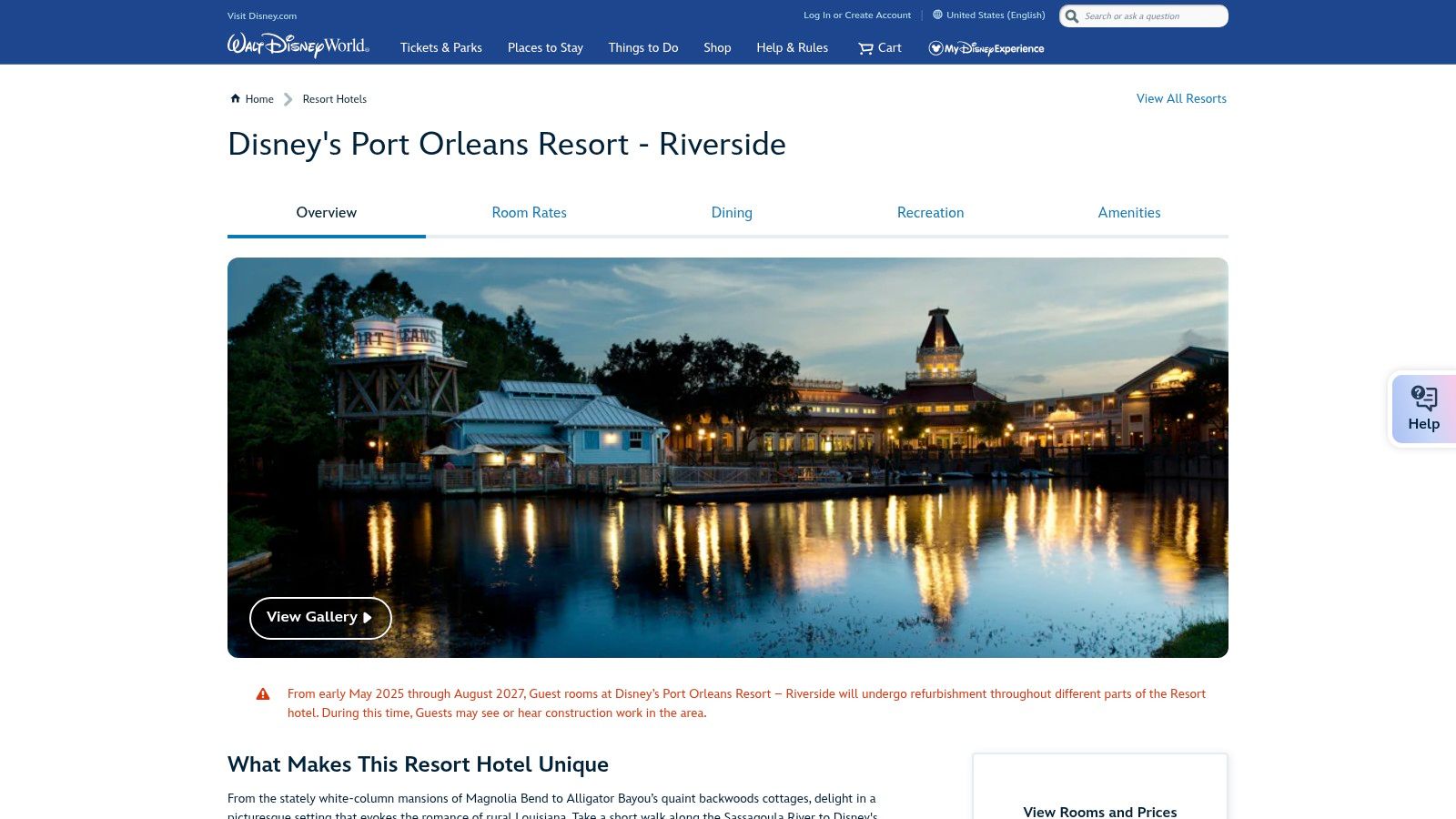
Task: Click the Walt Disney World logo
Action: point(297,45)
